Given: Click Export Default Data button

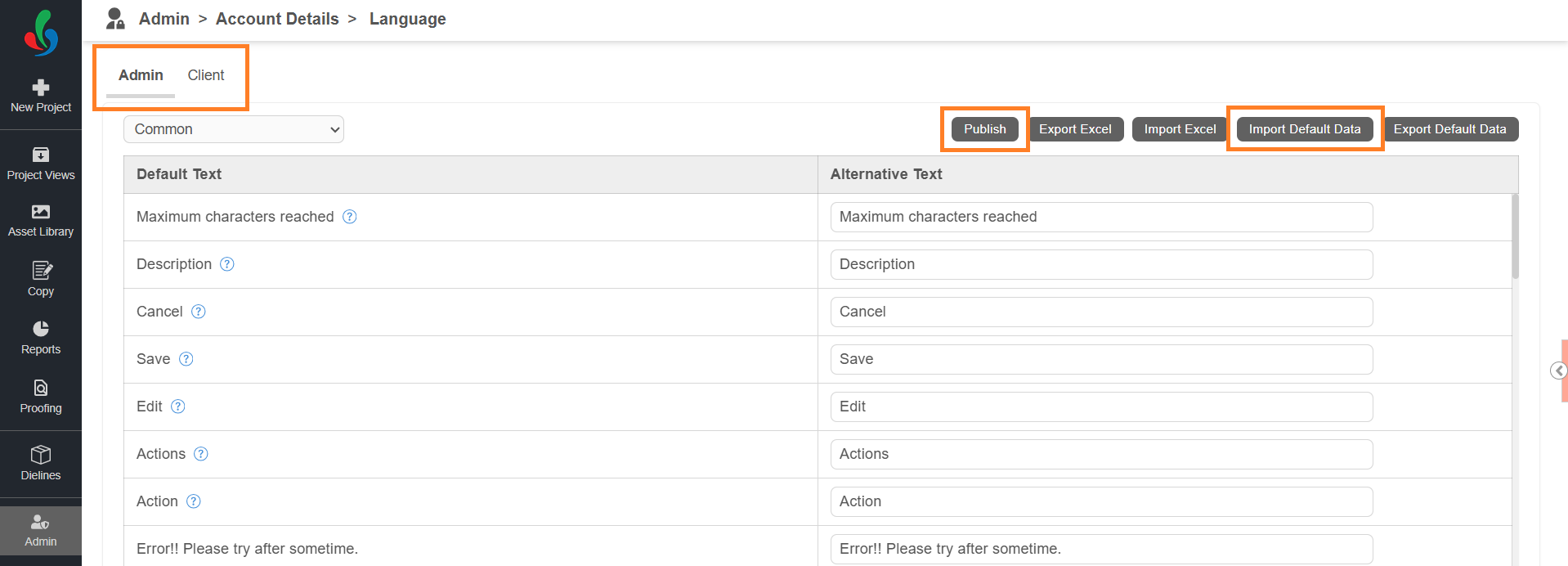Looking at the screenshot, I should (1449, 129).
